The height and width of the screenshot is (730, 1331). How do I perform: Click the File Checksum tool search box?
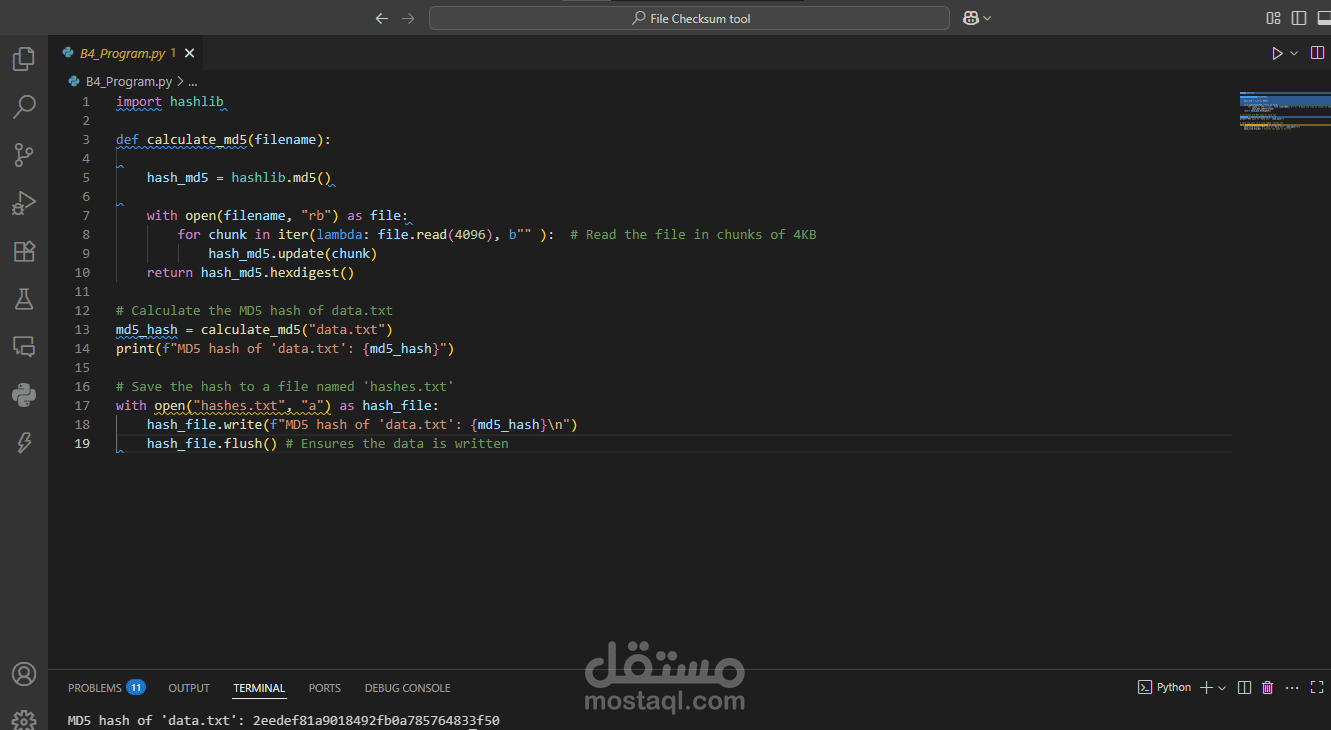pos(689,18)
